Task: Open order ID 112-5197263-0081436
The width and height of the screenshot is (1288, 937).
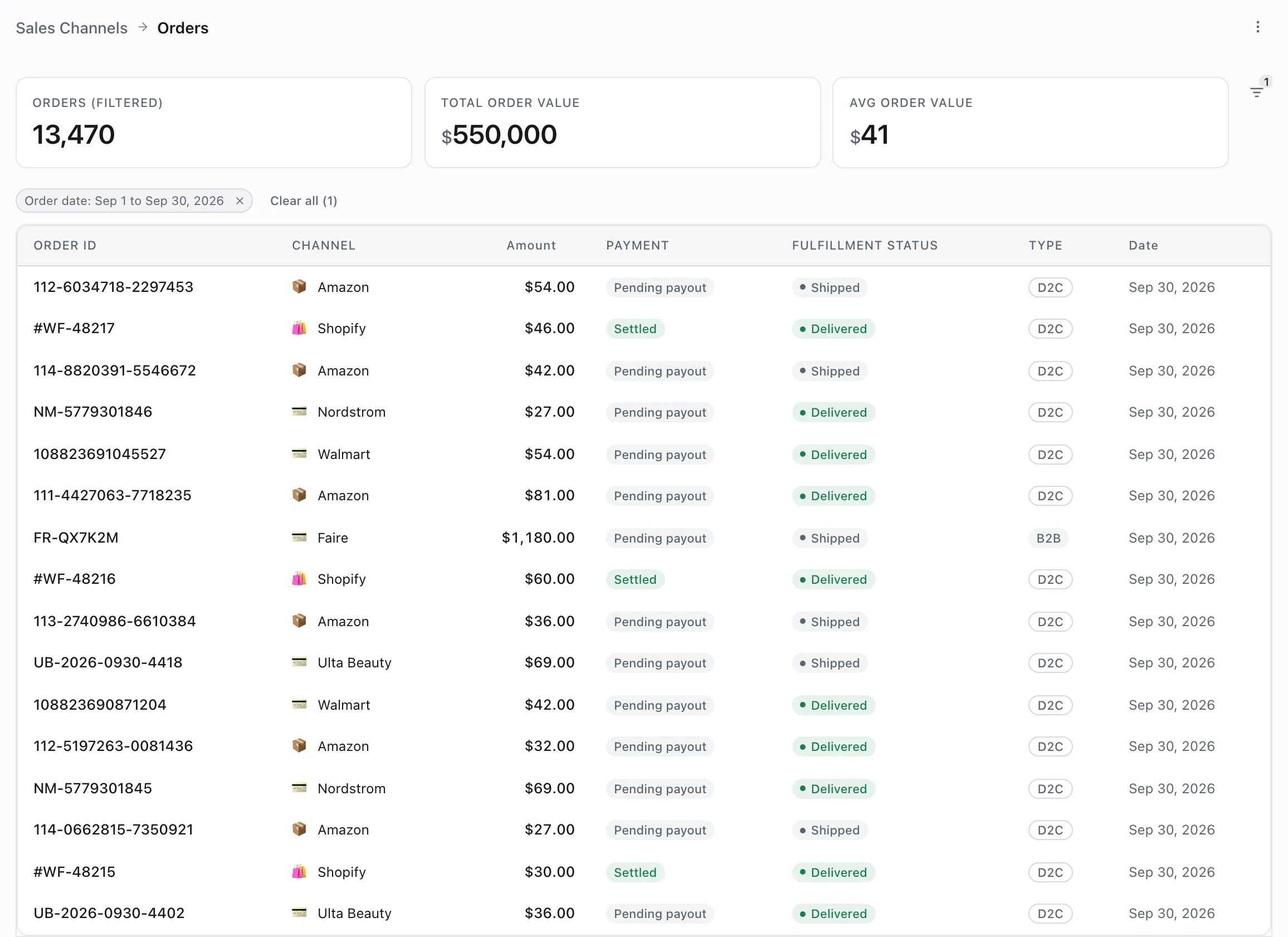Action: click(x=114, y=745)
